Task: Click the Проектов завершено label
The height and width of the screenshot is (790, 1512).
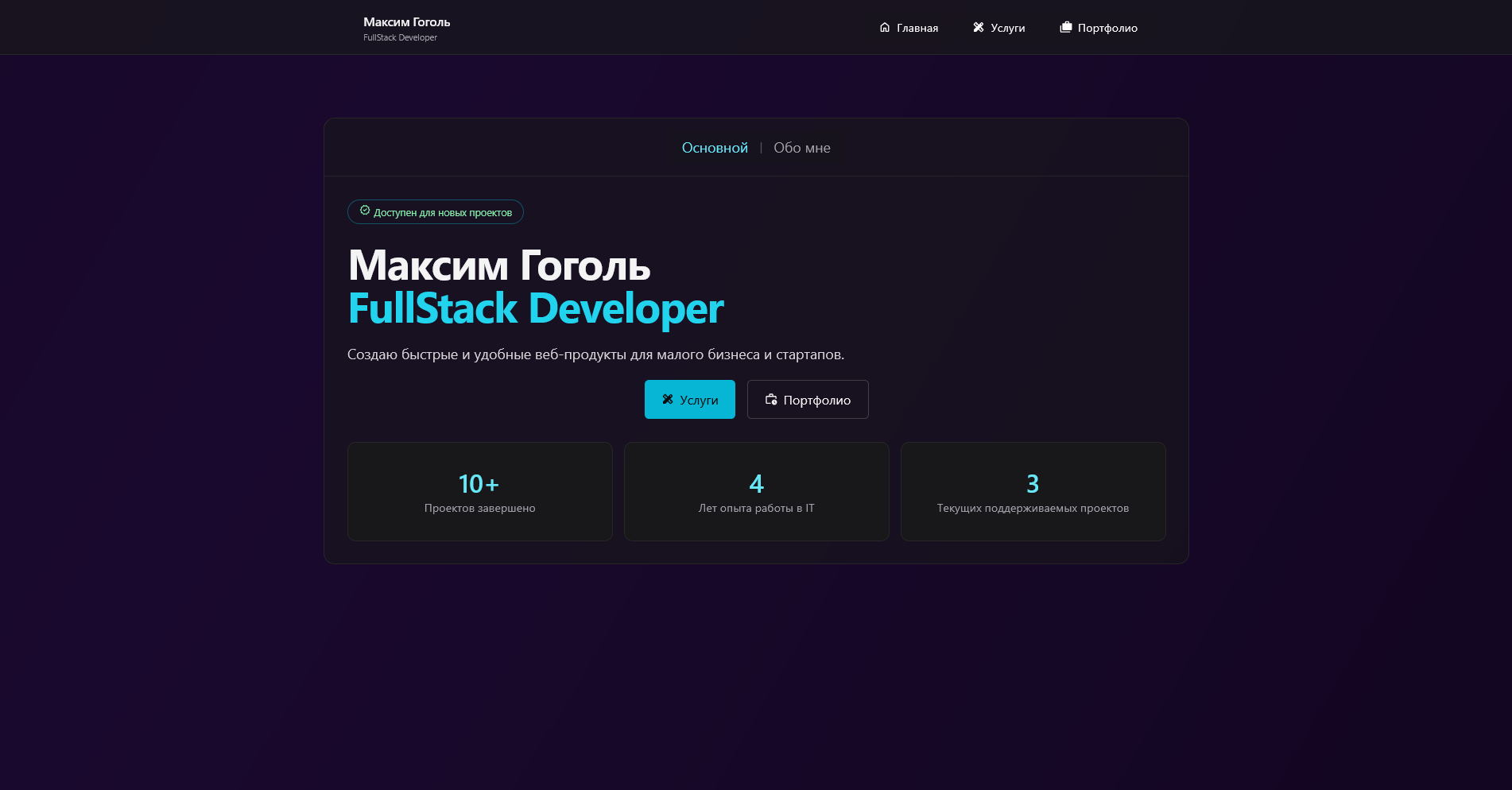Action: (x=480, y=508)
